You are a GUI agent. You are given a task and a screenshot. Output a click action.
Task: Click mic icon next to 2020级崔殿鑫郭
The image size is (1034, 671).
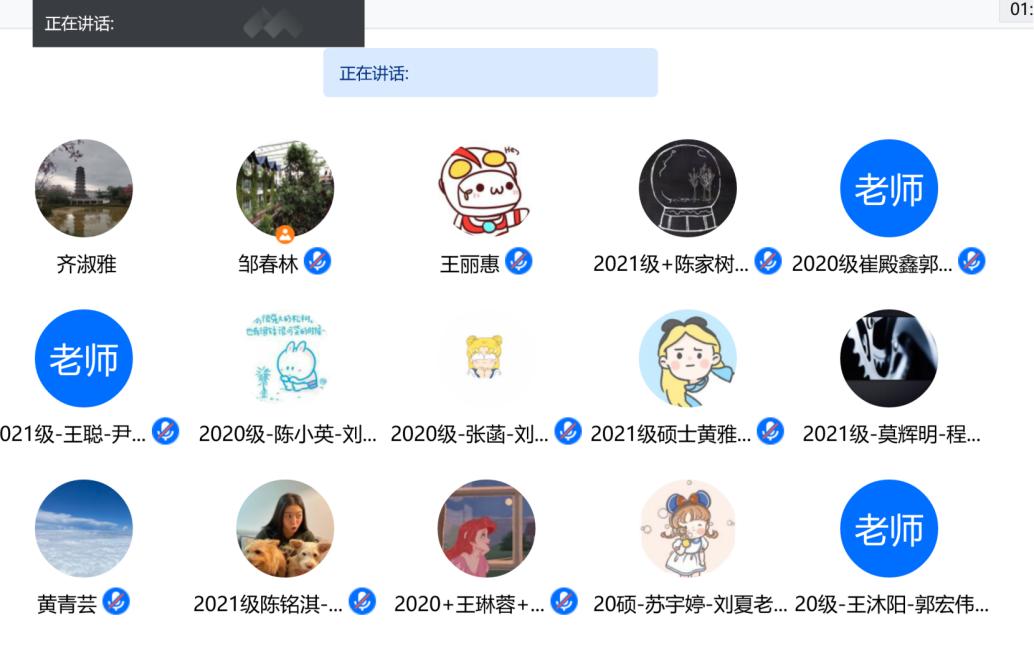click(971, 262)
